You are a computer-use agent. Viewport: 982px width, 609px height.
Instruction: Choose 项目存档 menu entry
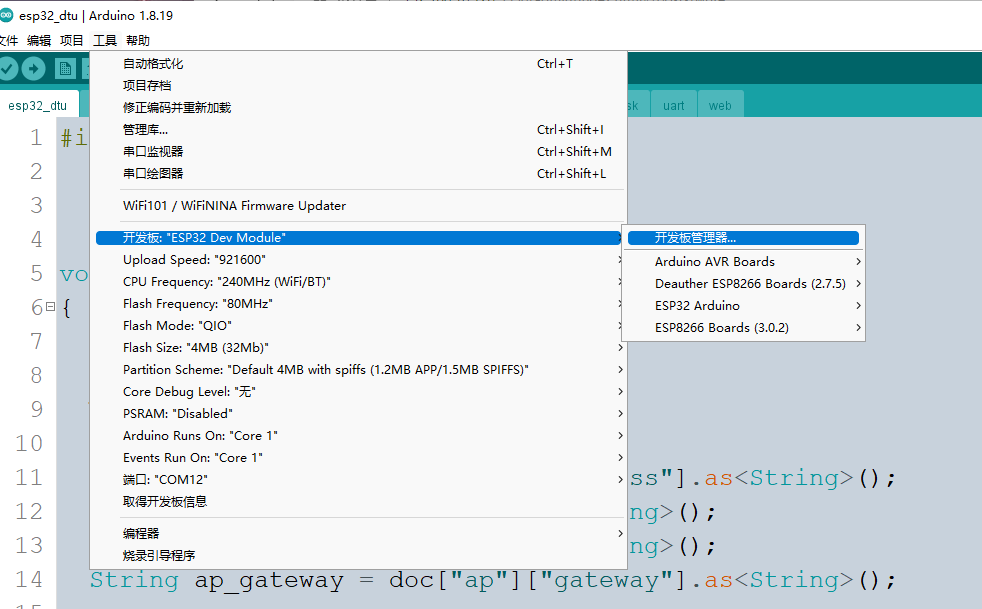359,86
